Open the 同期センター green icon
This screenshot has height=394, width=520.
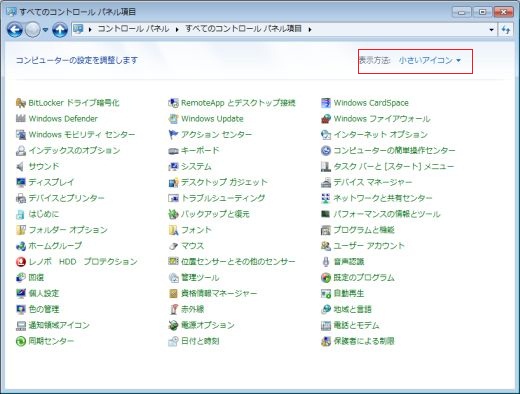pyautogui.click(x=21, y=341)
